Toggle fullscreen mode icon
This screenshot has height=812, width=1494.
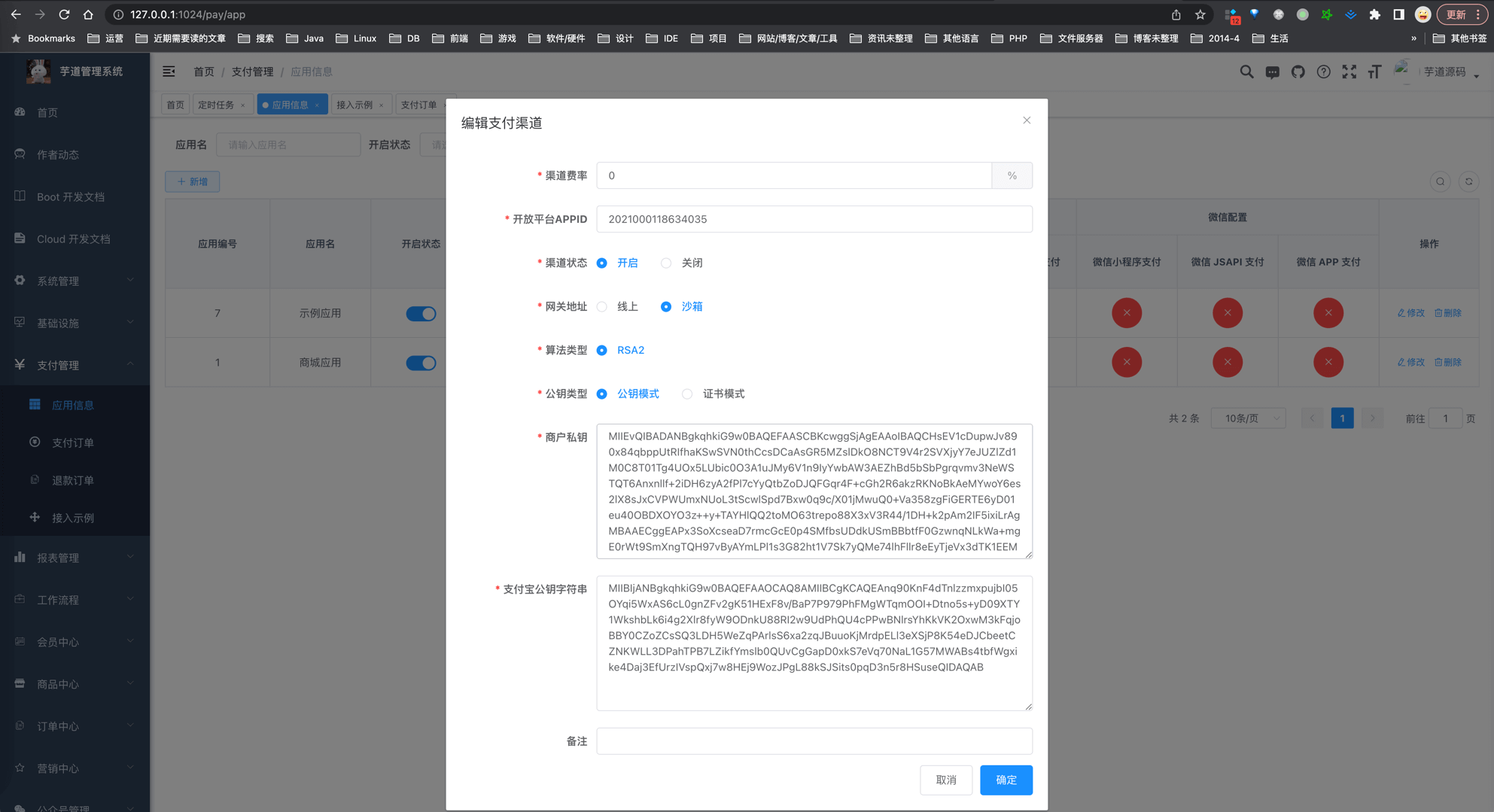click(x=1349, y=72)
